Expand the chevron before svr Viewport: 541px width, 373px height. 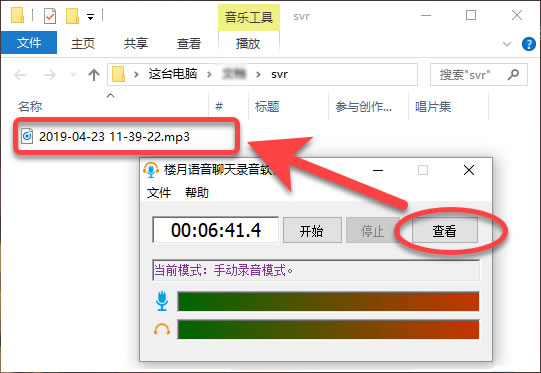(258, 74)
